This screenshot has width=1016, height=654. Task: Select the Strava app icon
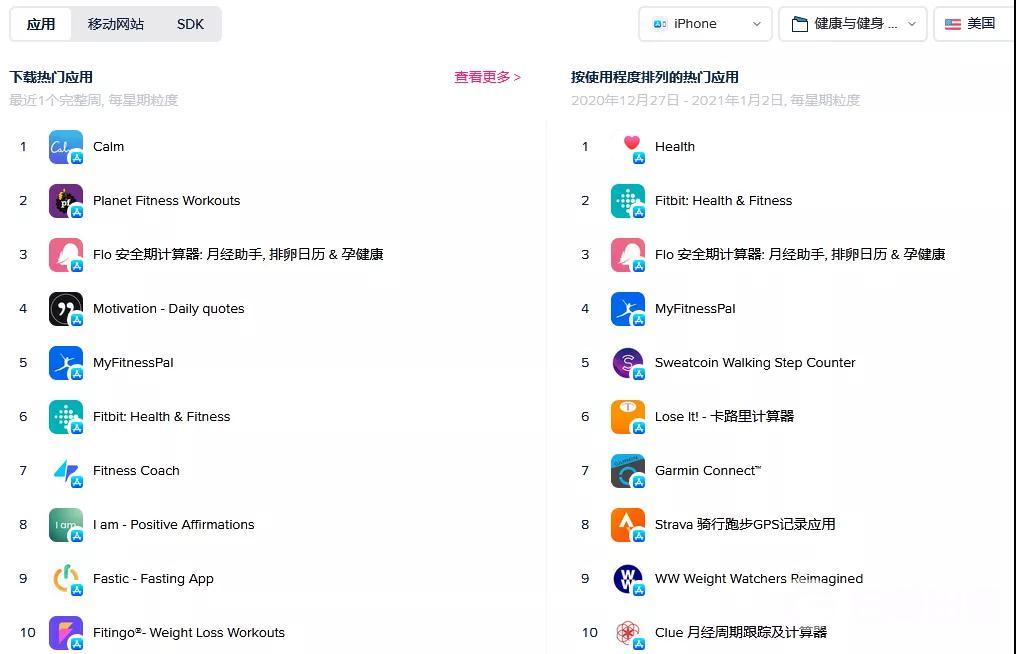click(x=628, y=524)
